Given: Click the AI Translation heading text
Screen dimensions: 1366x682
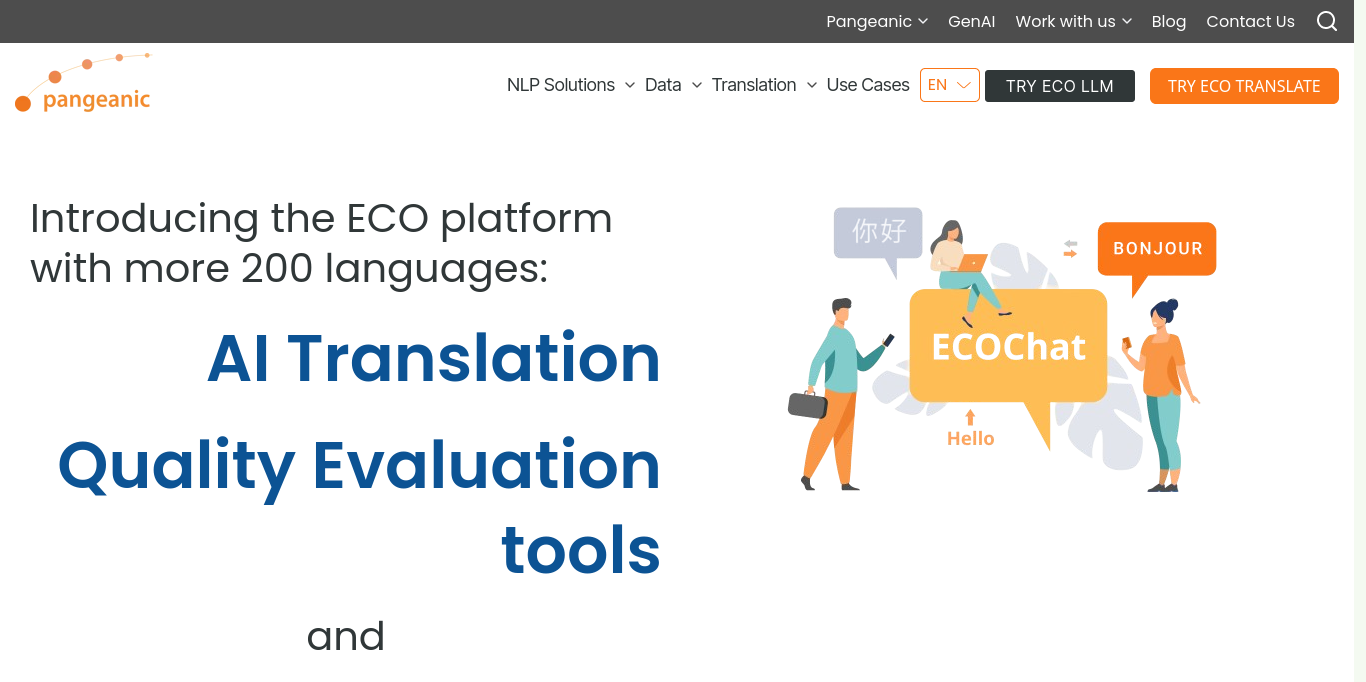Looking at the screenshot, I should pyautogui.click(x=433, y=358).
